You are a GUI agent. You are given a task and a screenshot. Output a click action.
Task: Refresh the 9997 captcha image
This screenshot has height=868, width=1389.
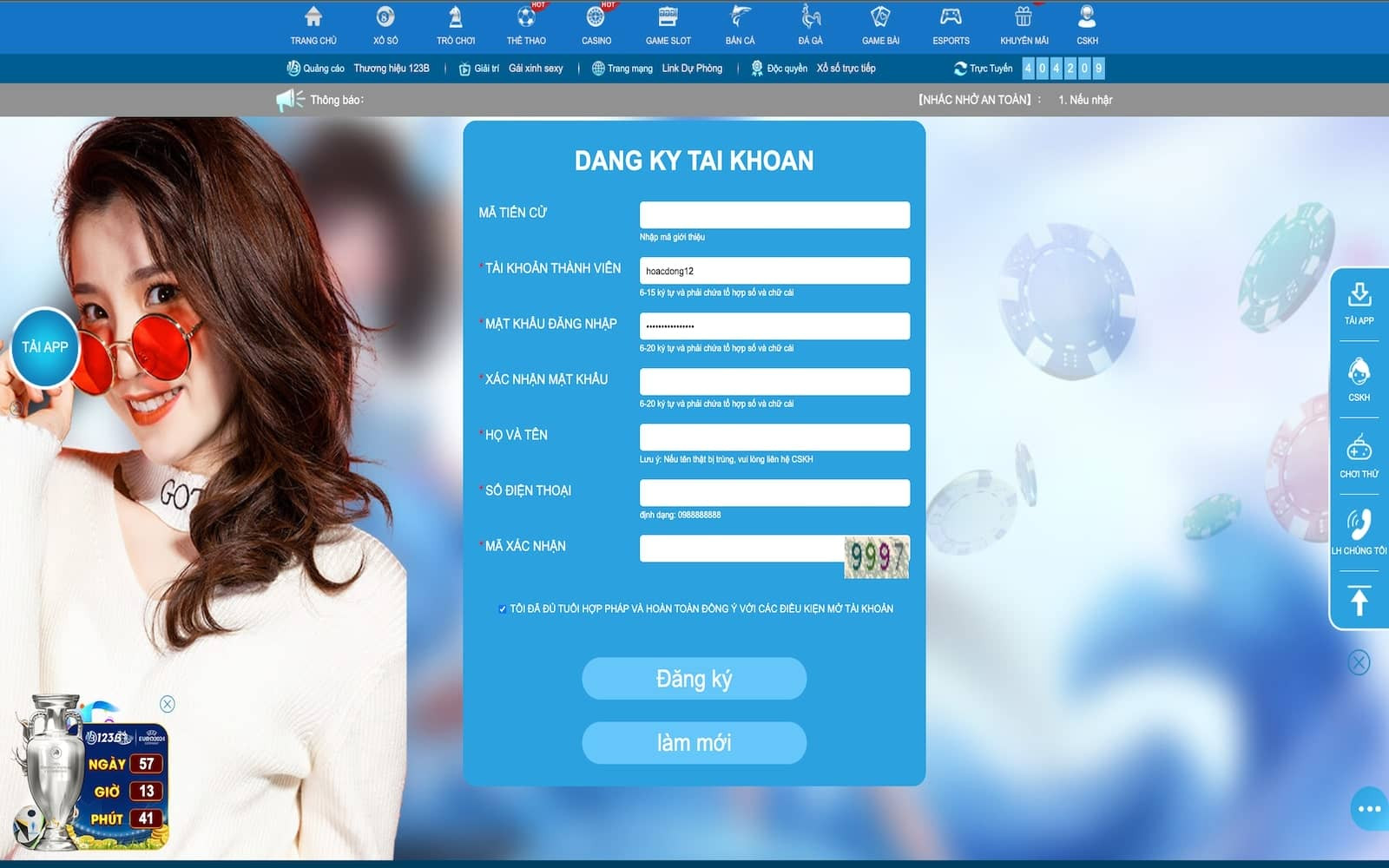pos(877,556)
